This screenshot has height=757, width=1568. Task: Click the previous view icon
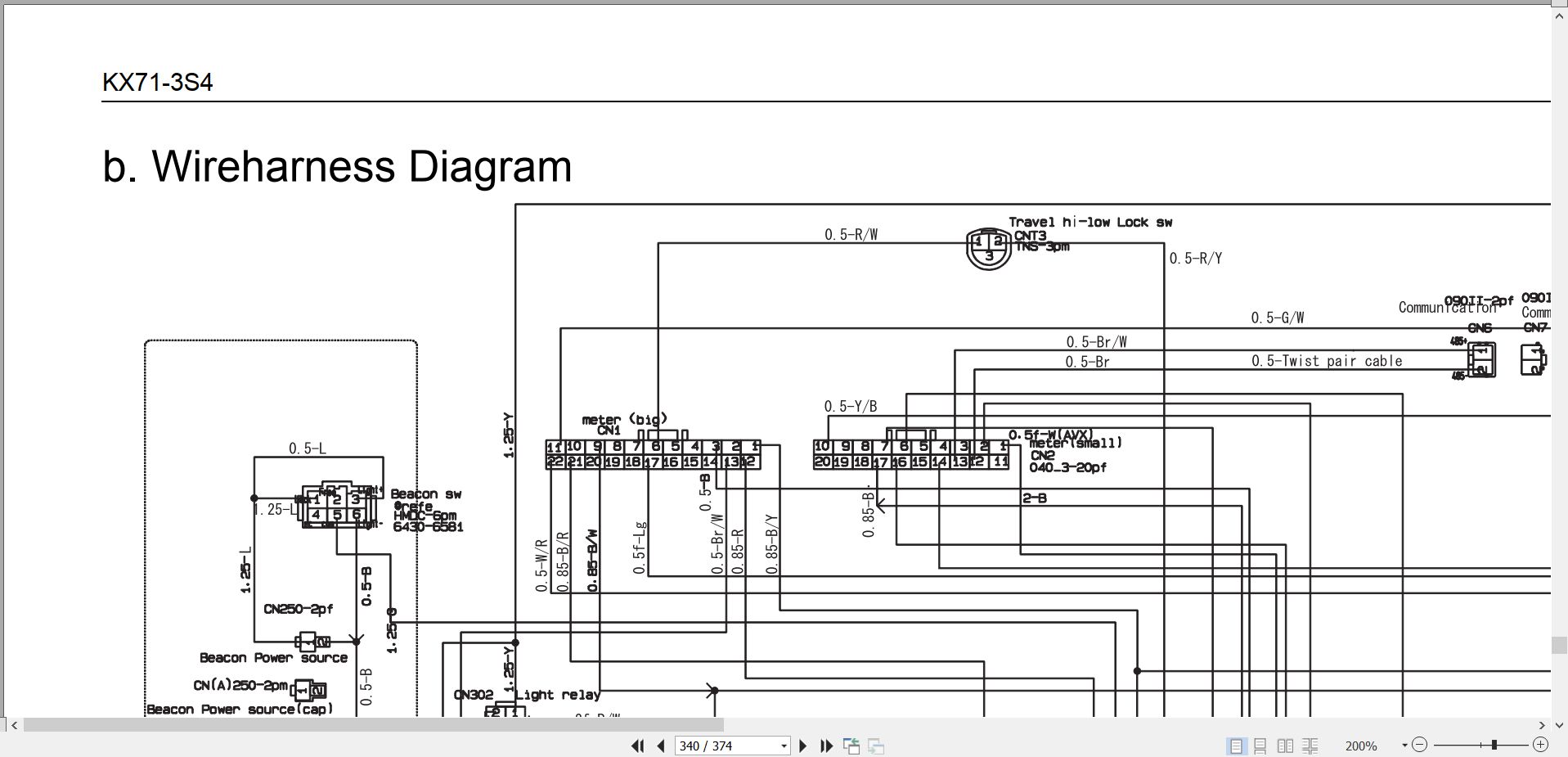851,746
